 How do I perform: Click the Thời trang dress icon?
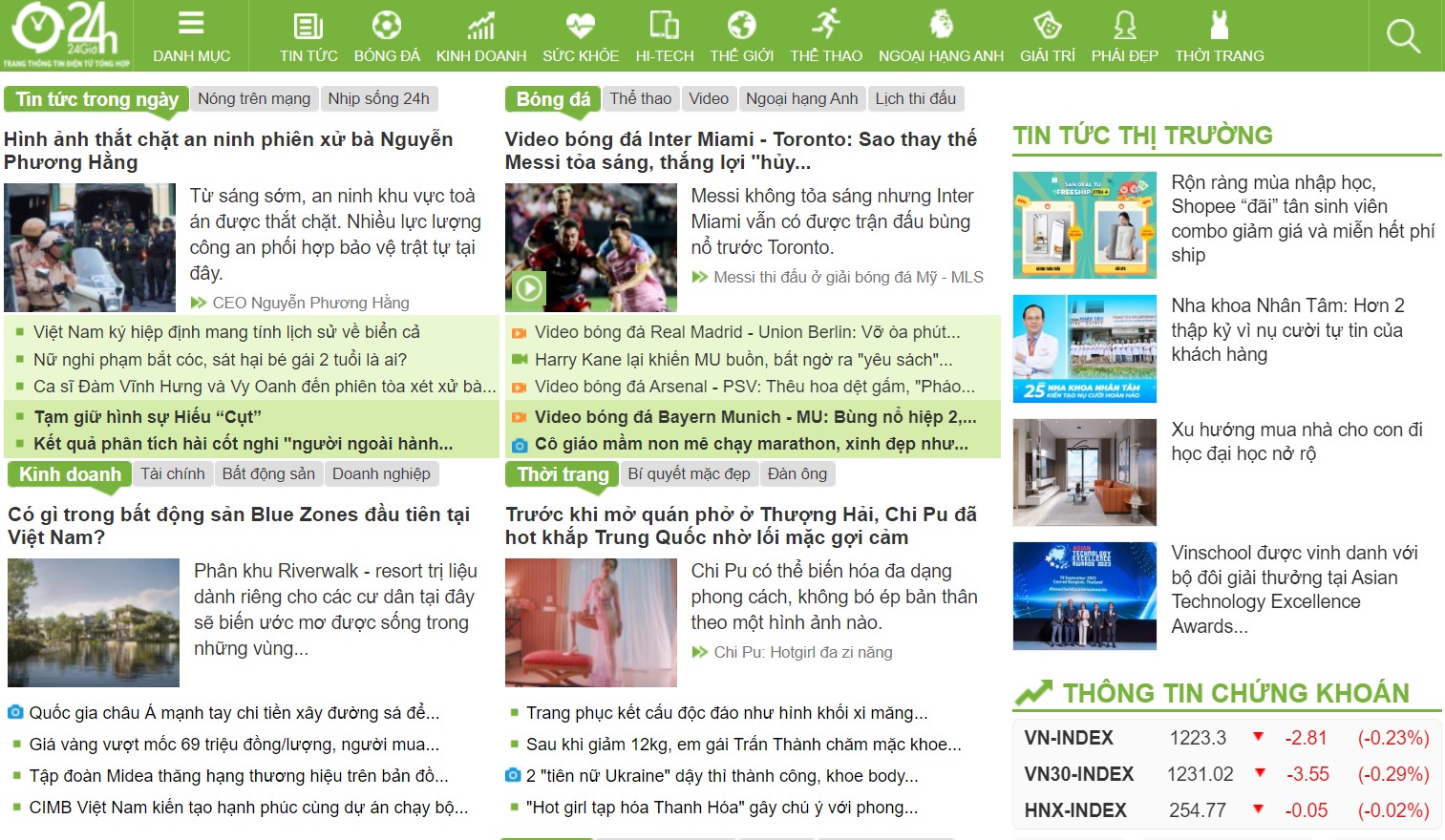tap(1220, 25)
